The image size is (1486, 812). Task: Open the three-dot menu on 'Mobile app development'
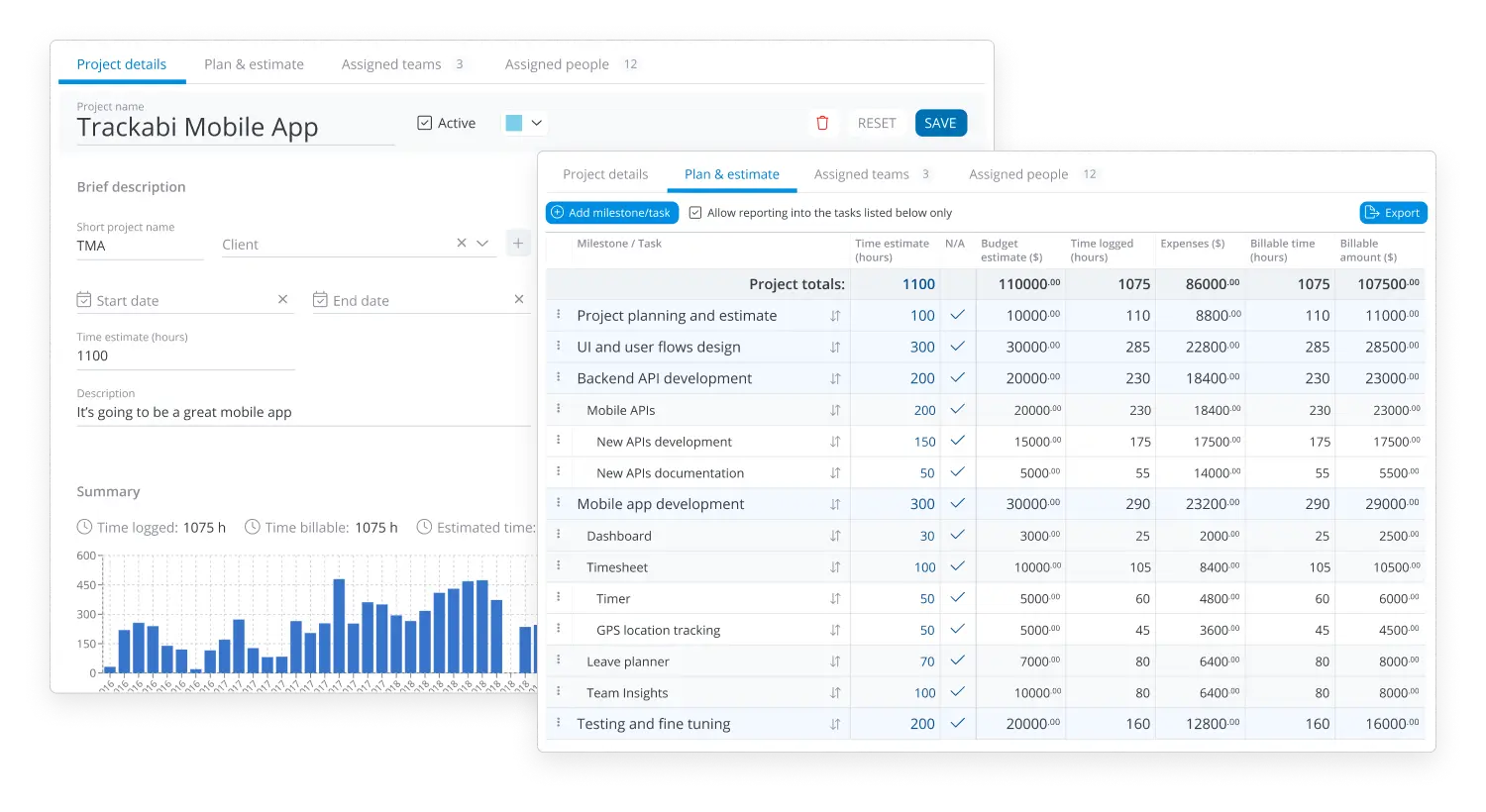[x=559, y=503]
